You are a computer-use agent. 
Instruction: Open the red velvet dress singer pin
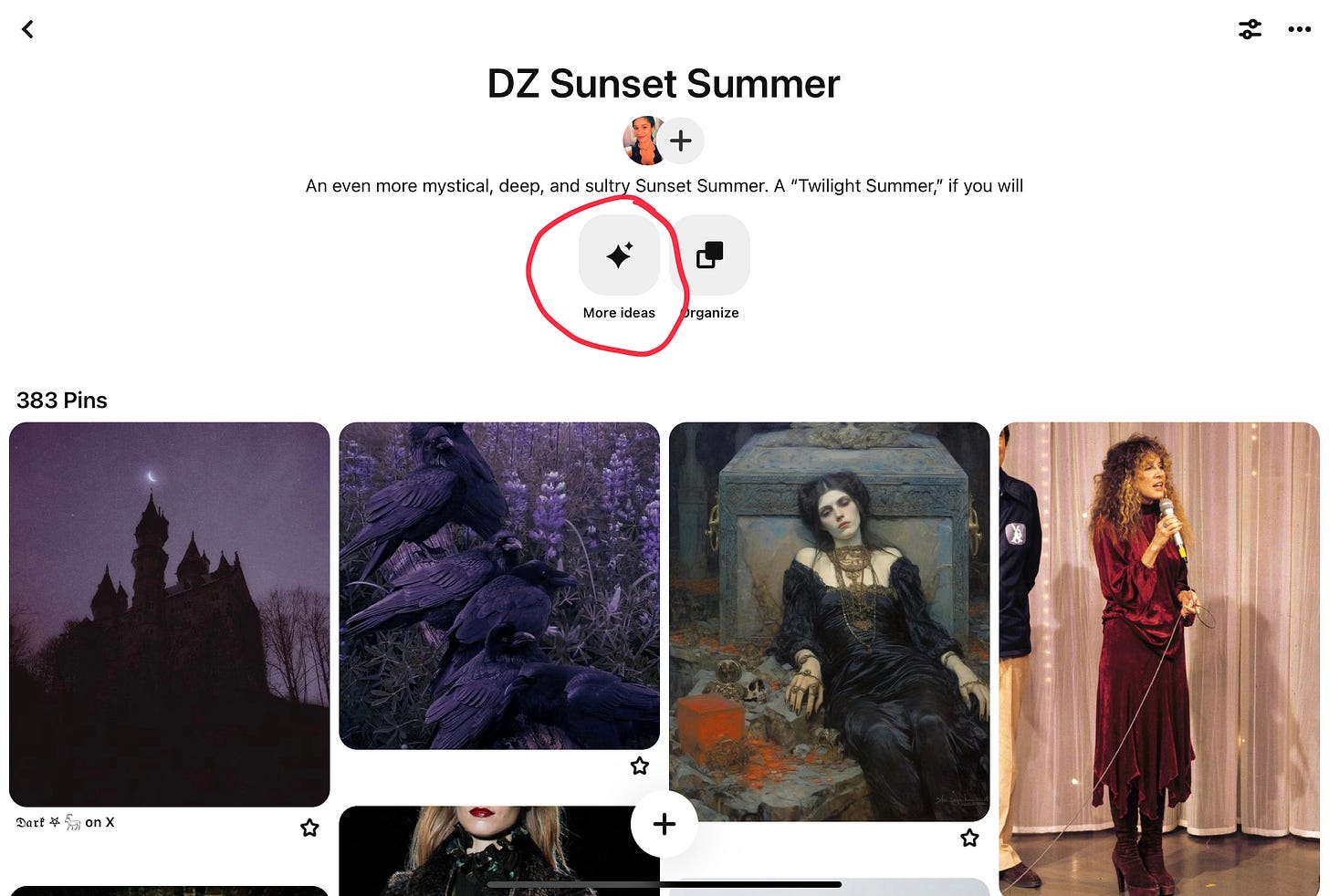coord(1159,659)
